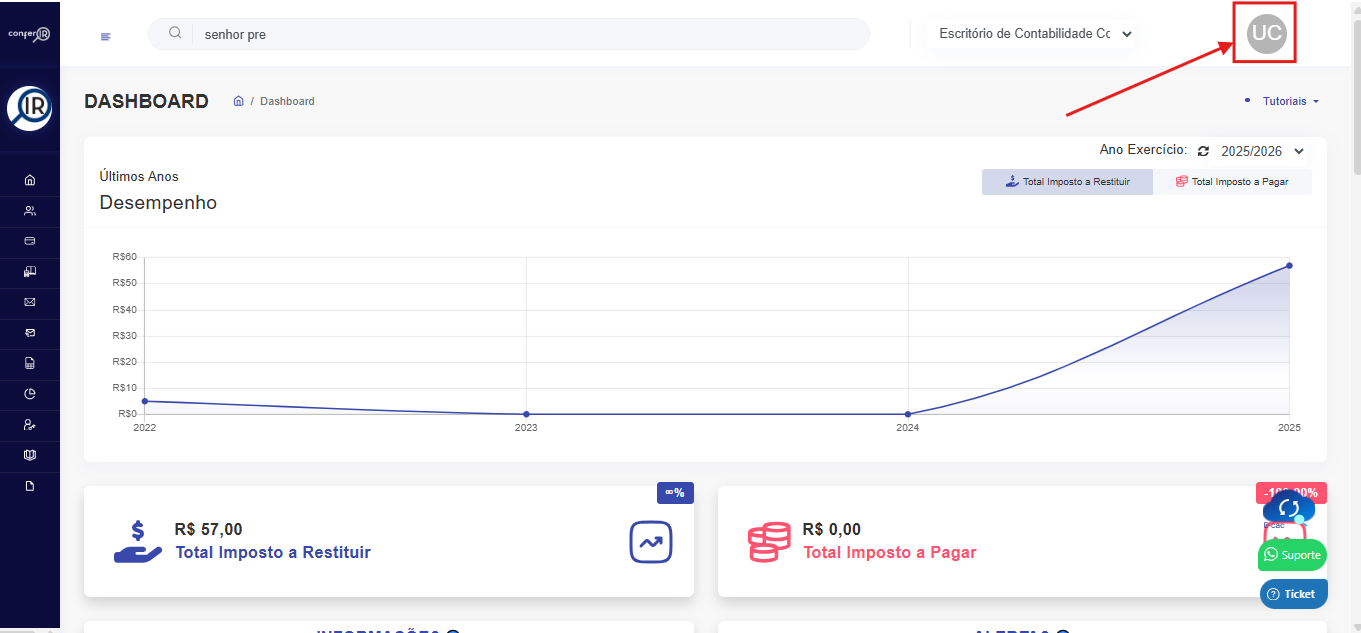This screenshot has width=1361, height=633.
Task: Click the Ano Exercício label
Action: (1143, 150)
